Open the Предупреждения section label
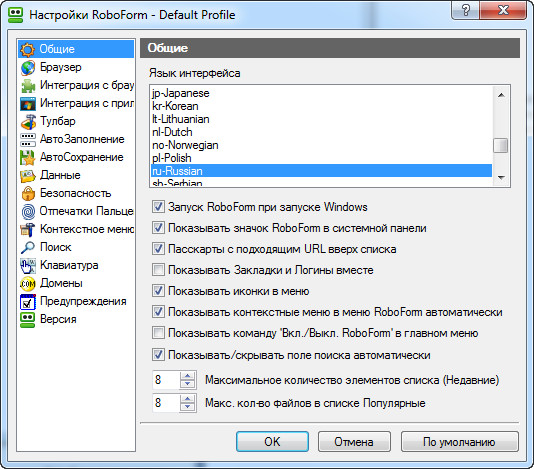Image resolution: width=534 pixels, height=469 pixels. point(83,301)
